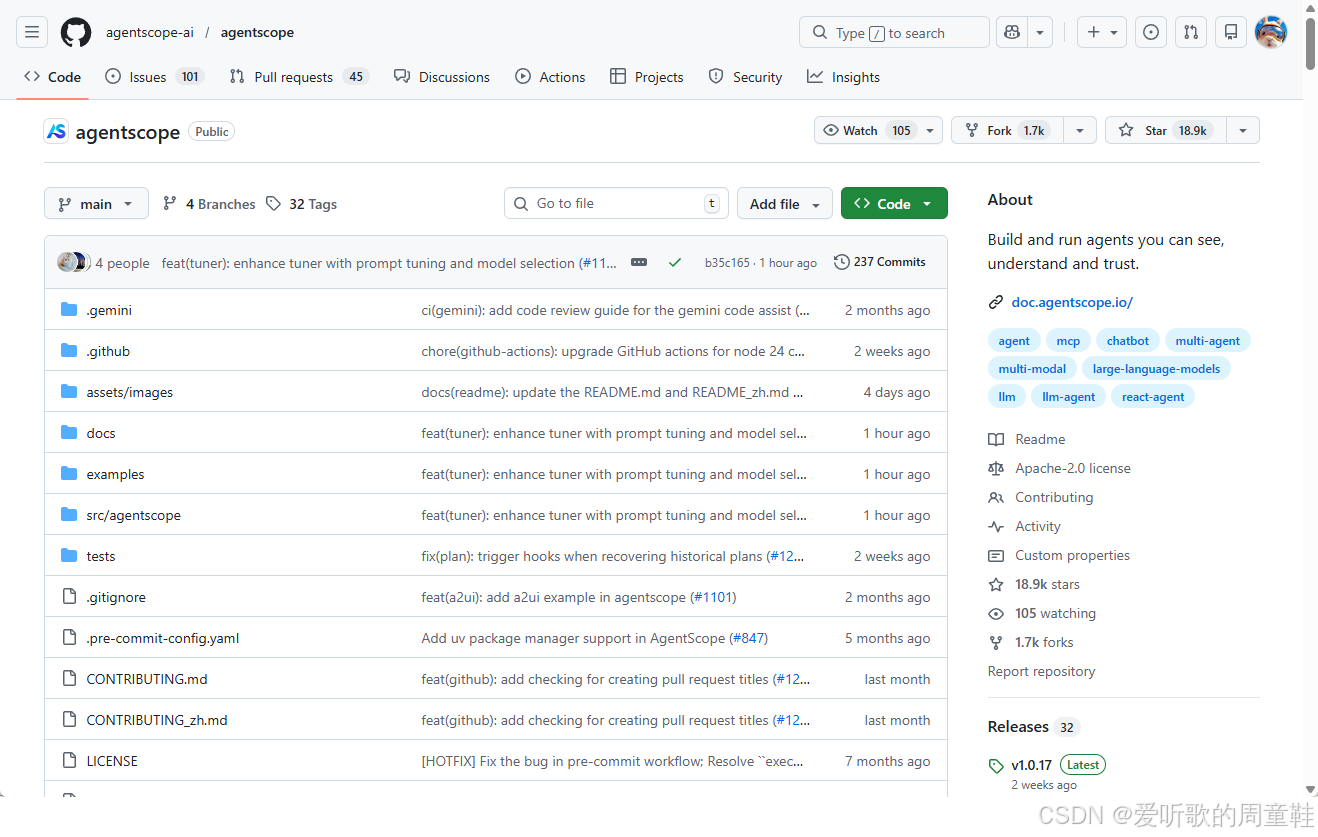The width and height of the screenshot is (1318, 837).
Task: Expand the commit message ellipsis
Action: (x=639, y=262)
